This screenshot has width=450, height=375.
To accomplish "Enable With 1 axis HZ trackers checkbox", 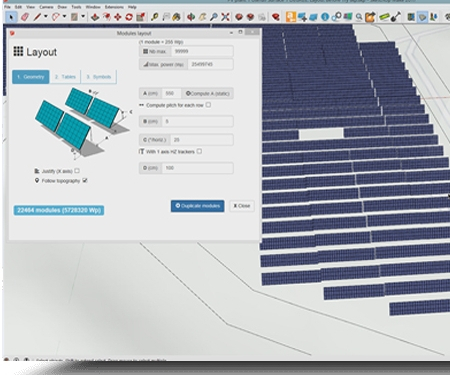I will [x=199, y=151].
